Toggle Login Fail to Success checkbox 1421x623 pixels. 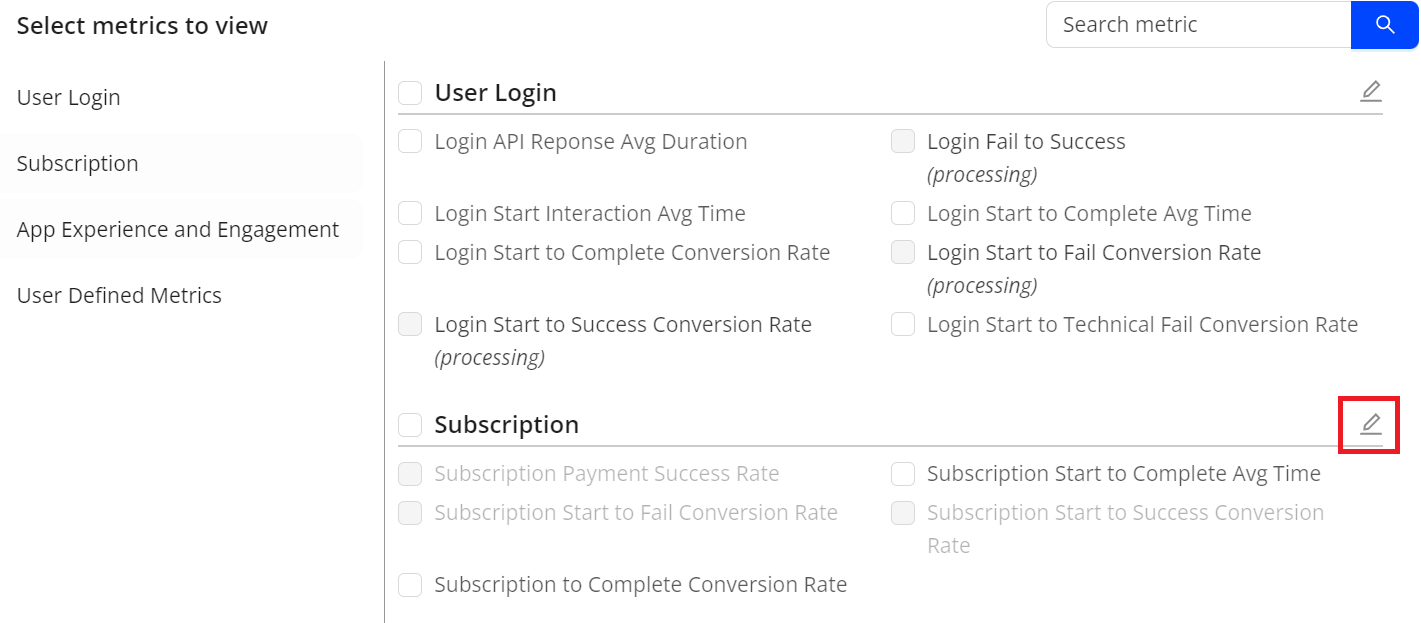[x=903, y=142]
